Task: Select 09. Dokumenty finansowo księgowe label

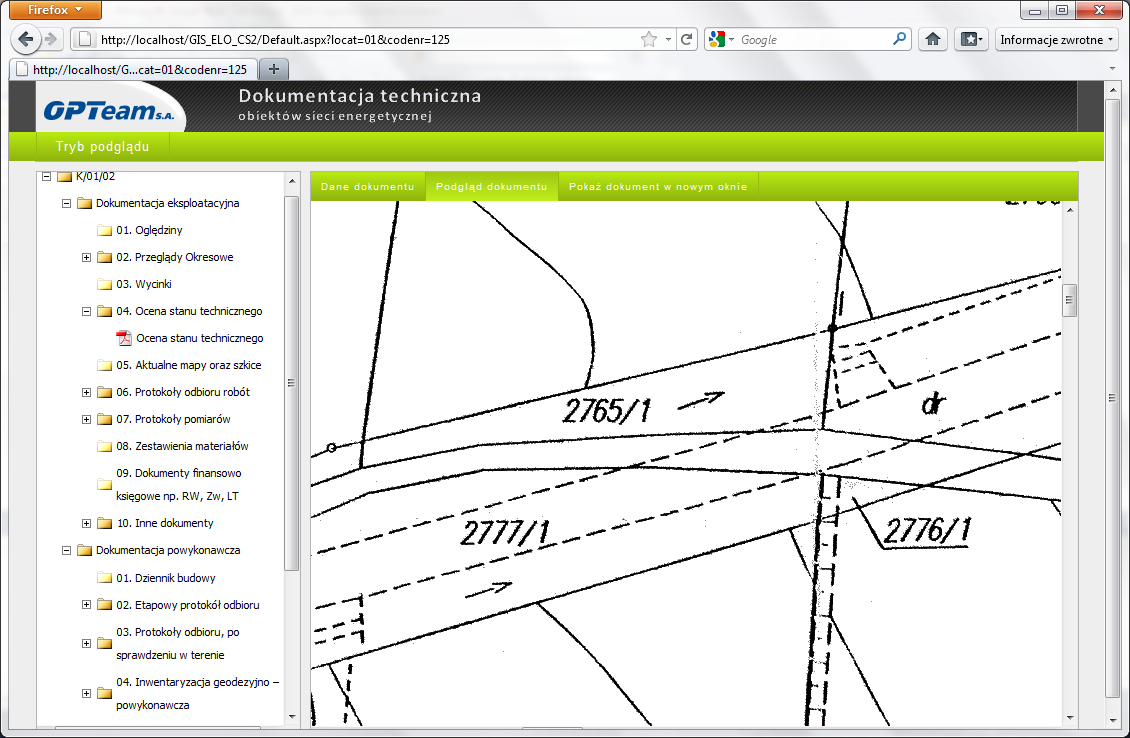Action: (179, 484)
